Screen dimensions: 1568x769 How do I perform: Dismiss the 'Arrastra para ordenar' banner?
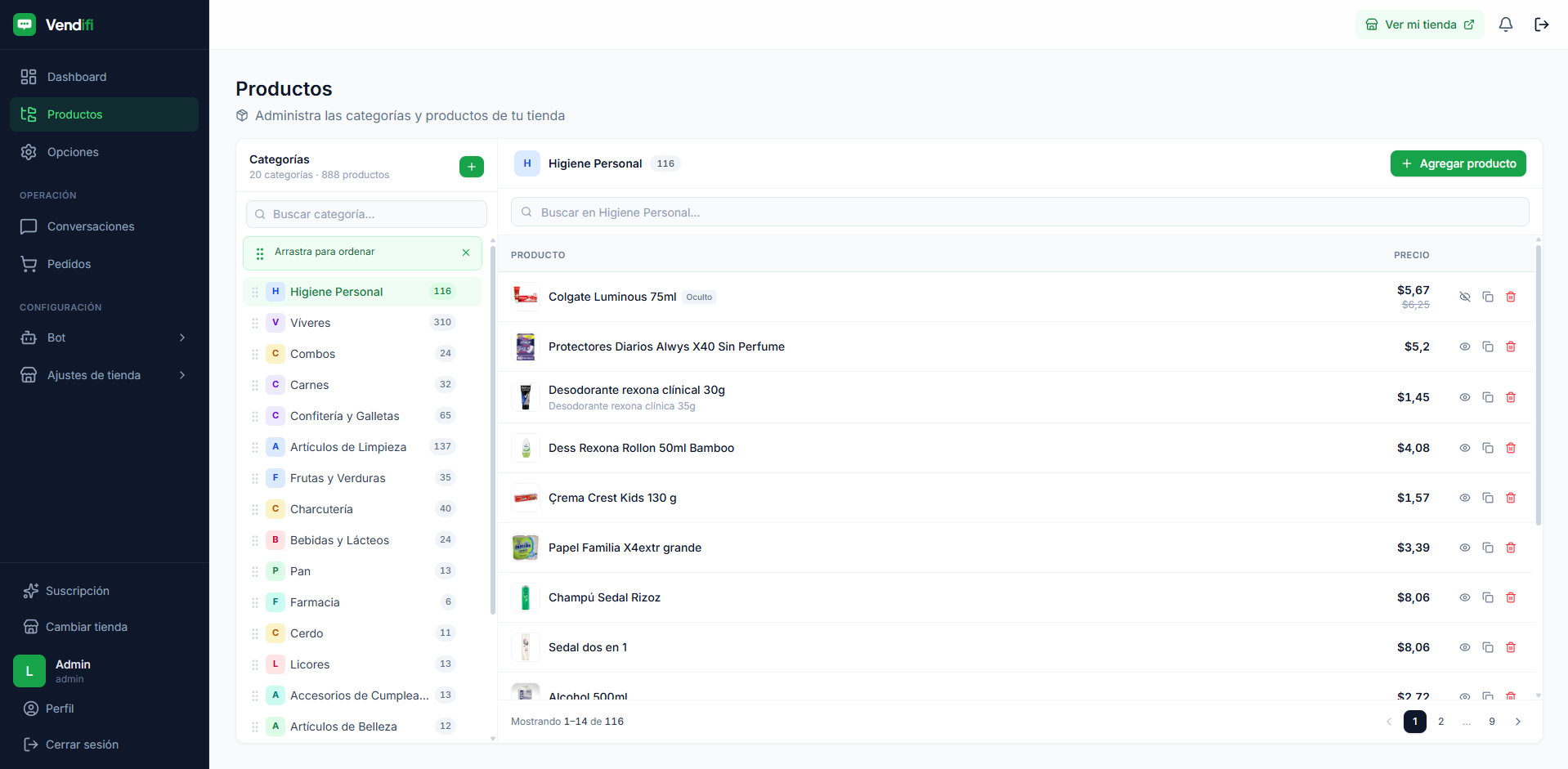coord(466,253)
